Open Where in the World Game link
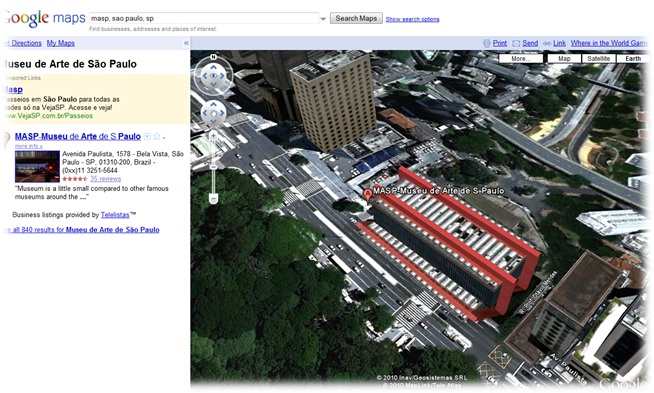 tap(609, 43)
